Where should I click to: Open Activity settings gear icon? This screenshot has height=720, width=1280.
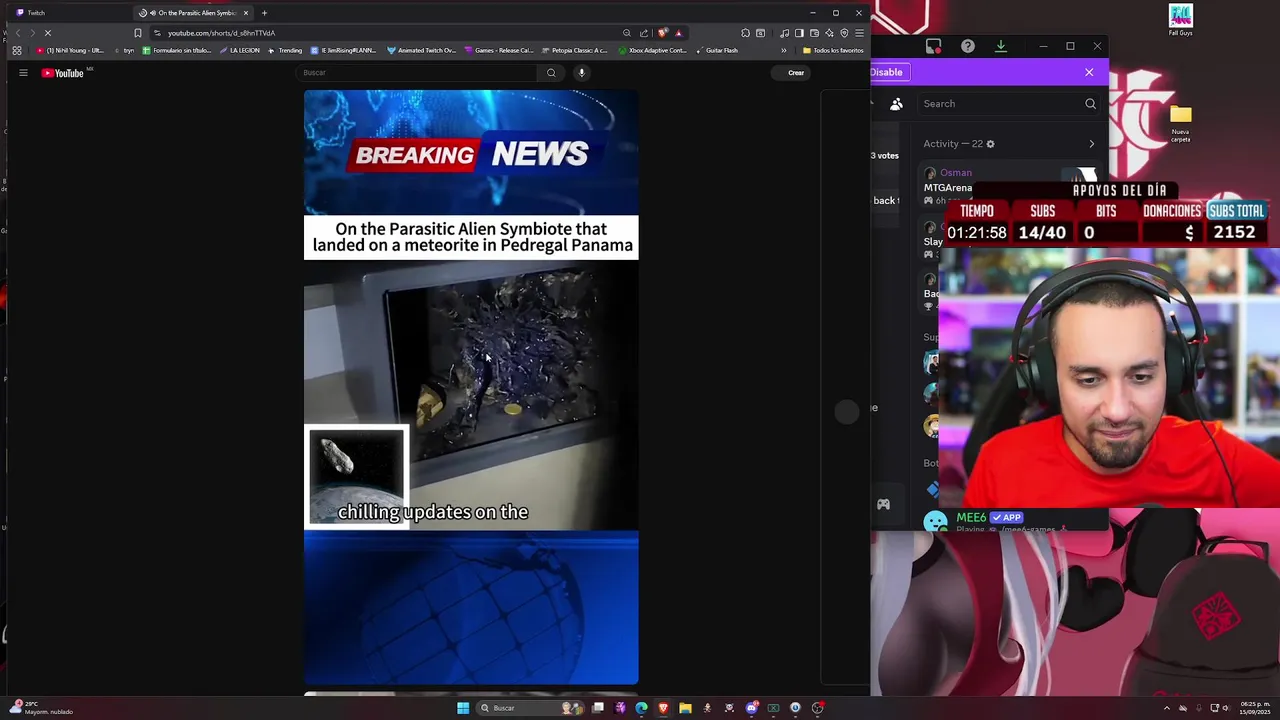pos(991,144)
